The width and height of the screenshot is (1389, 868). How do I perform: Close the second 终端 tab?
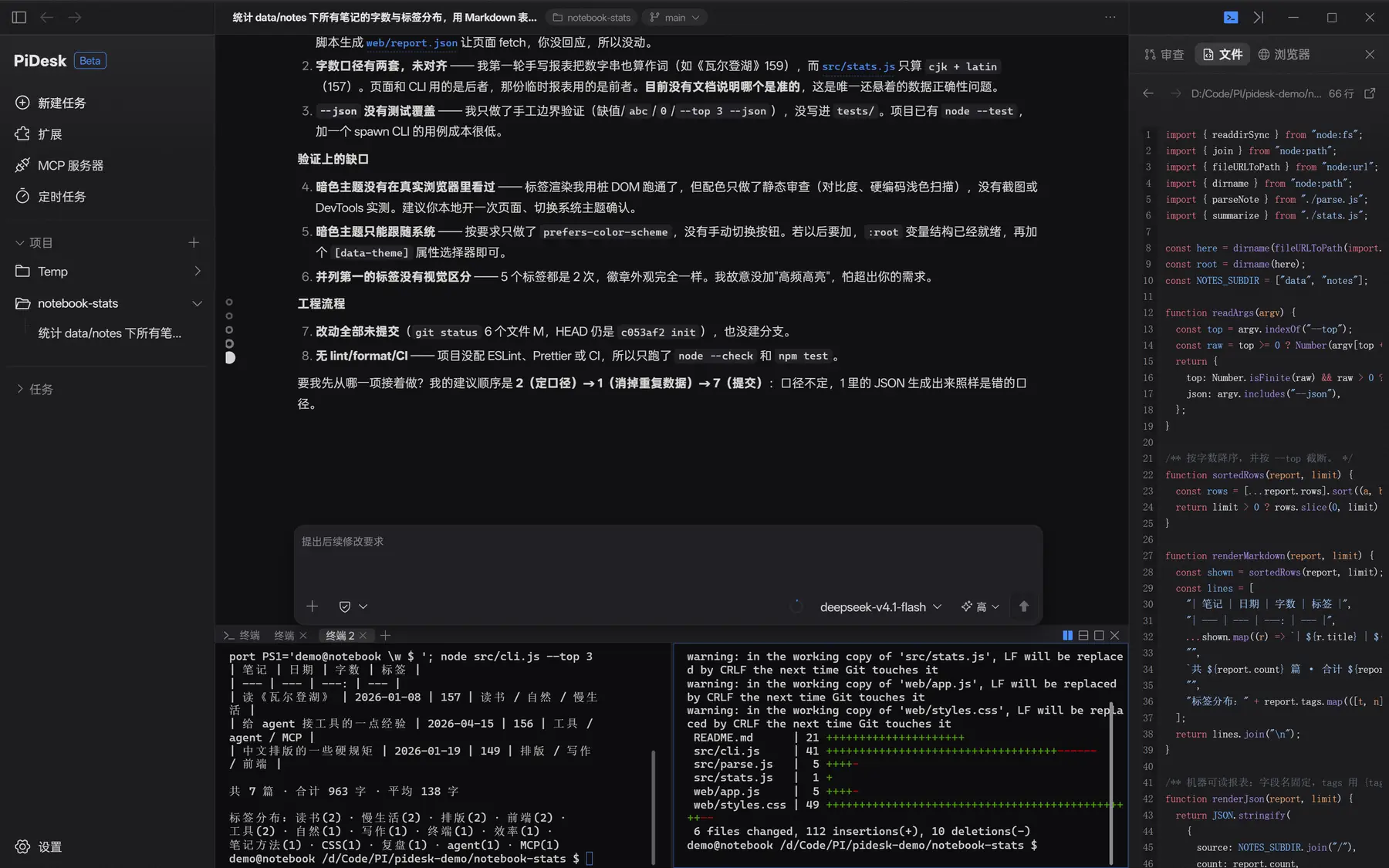pyautogui.click(x=303, y=636)
